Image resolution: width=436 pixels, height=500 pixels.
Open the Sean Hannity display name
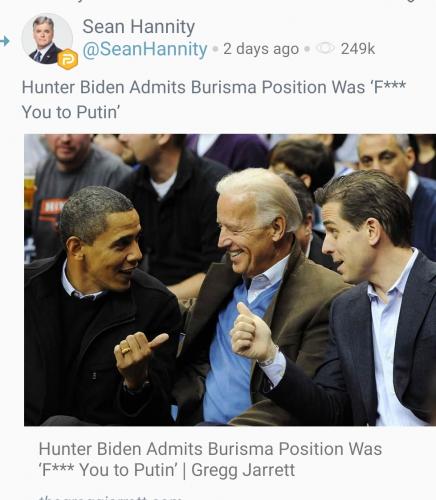pyautogui.click(x=139, y=27)
